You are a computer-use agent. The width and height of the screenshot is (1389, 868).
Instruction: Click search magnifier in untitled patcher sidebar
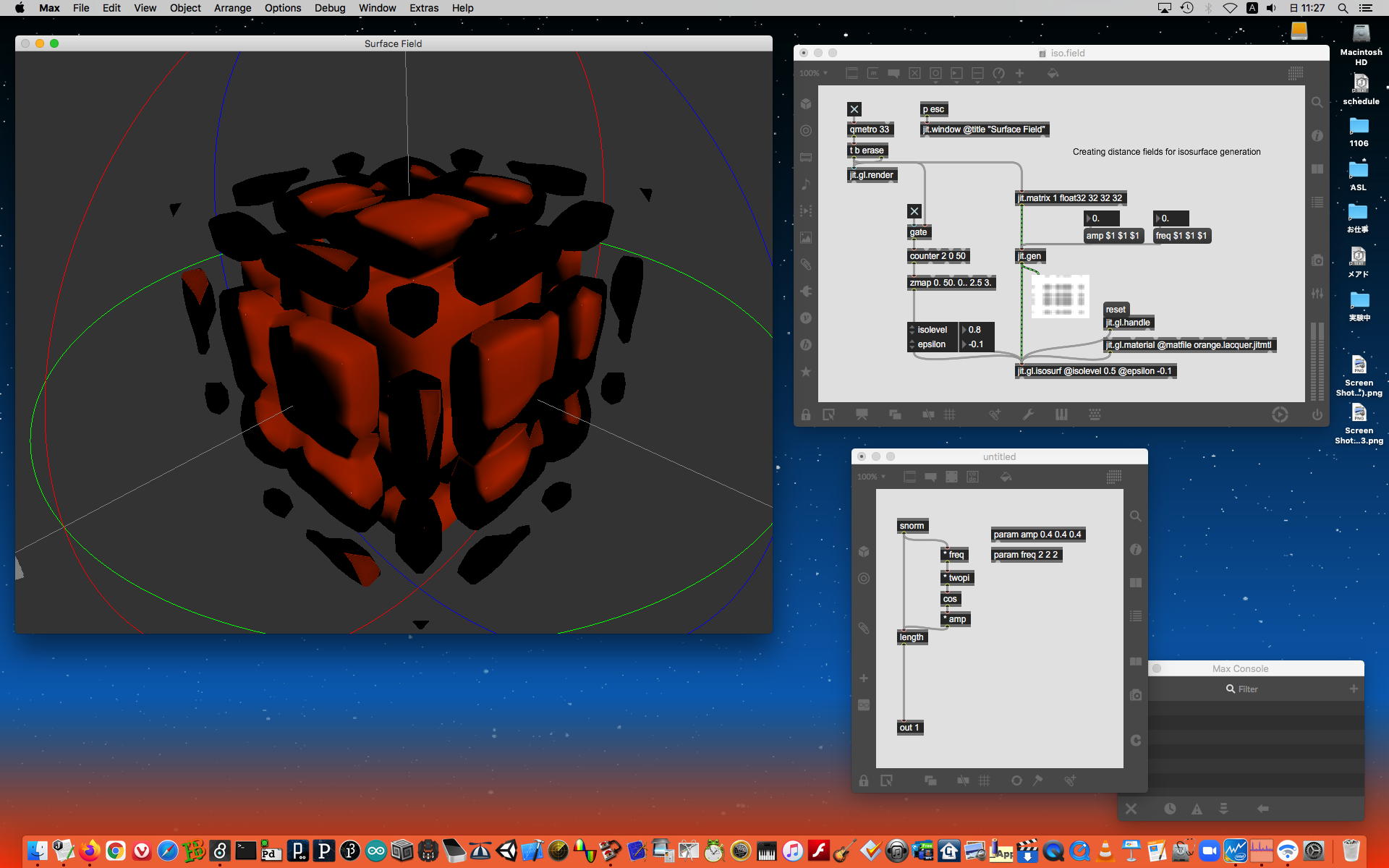pos(1136,516)
